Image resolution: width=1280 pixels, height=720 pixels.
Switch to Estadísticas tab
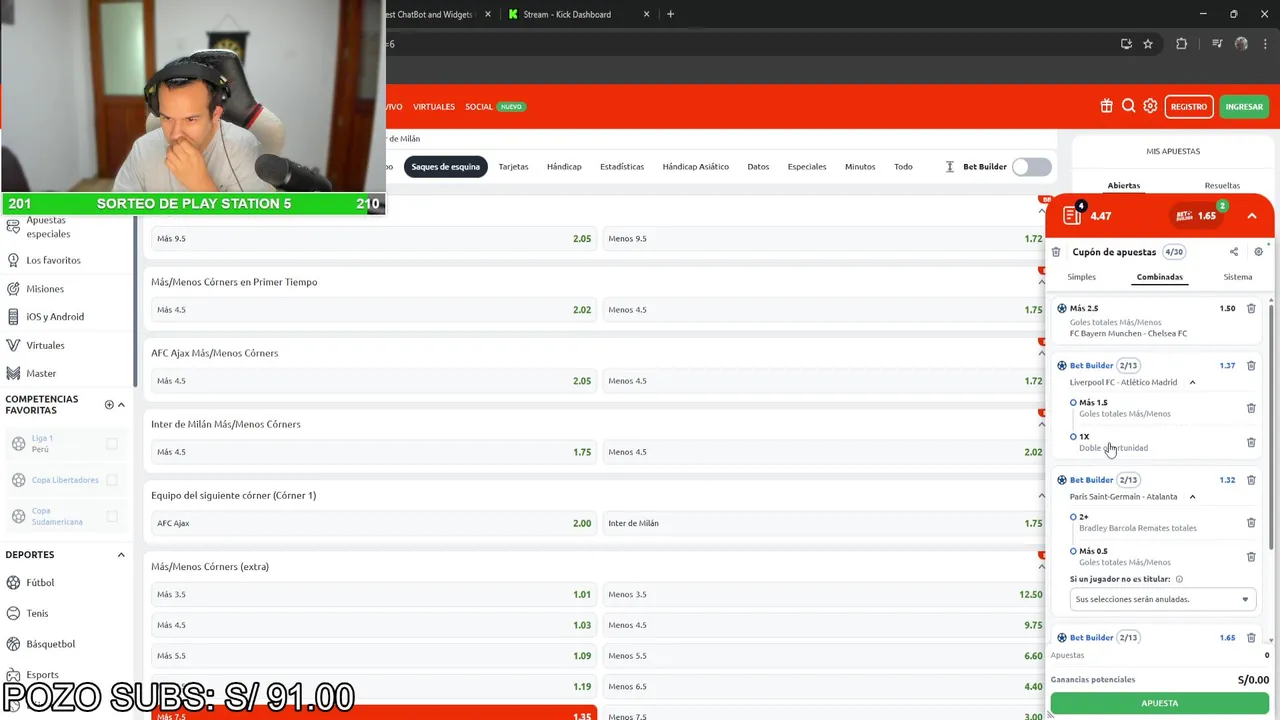[622, 167]
